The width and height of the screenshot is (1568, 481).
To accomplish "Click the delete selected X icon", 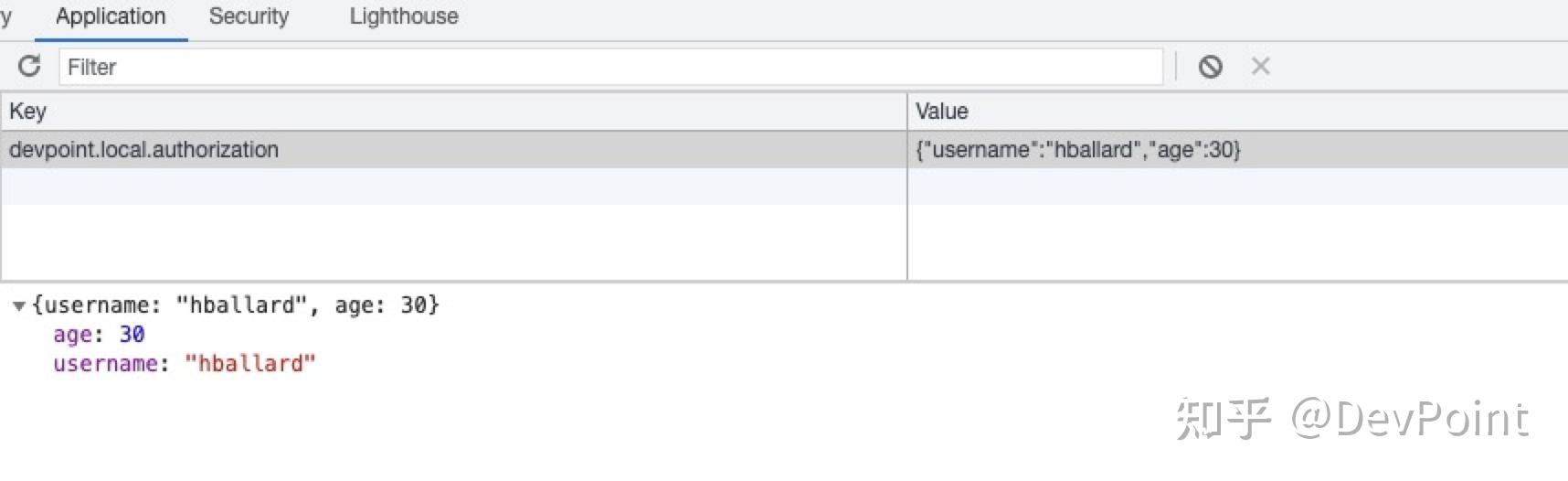I will [x=1261, y=66].
